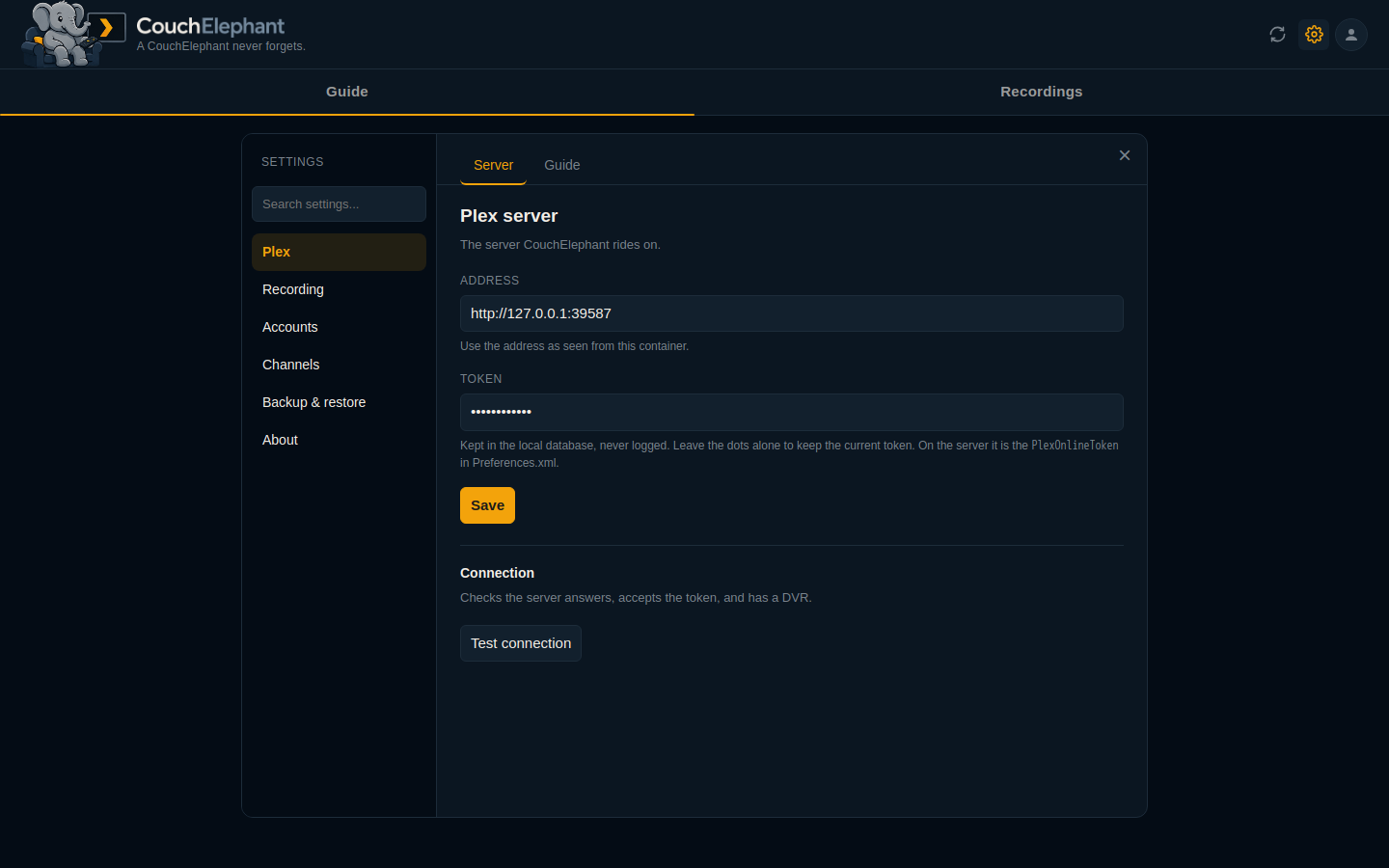Viewport: 1389px width, 868px height.
Task: Close the settings dialog with the X
Action: click(1125, 155)
